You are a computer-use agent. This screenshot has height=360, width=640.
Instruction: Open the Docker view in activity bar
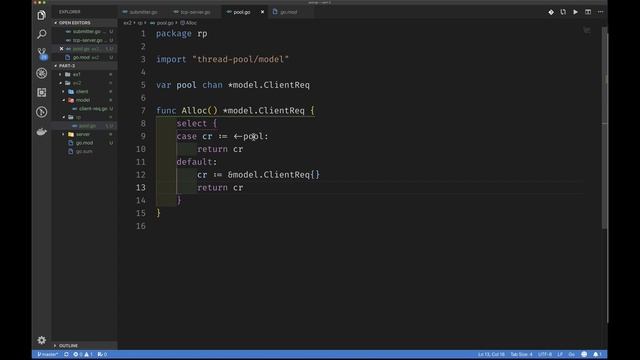pos(42,131)
